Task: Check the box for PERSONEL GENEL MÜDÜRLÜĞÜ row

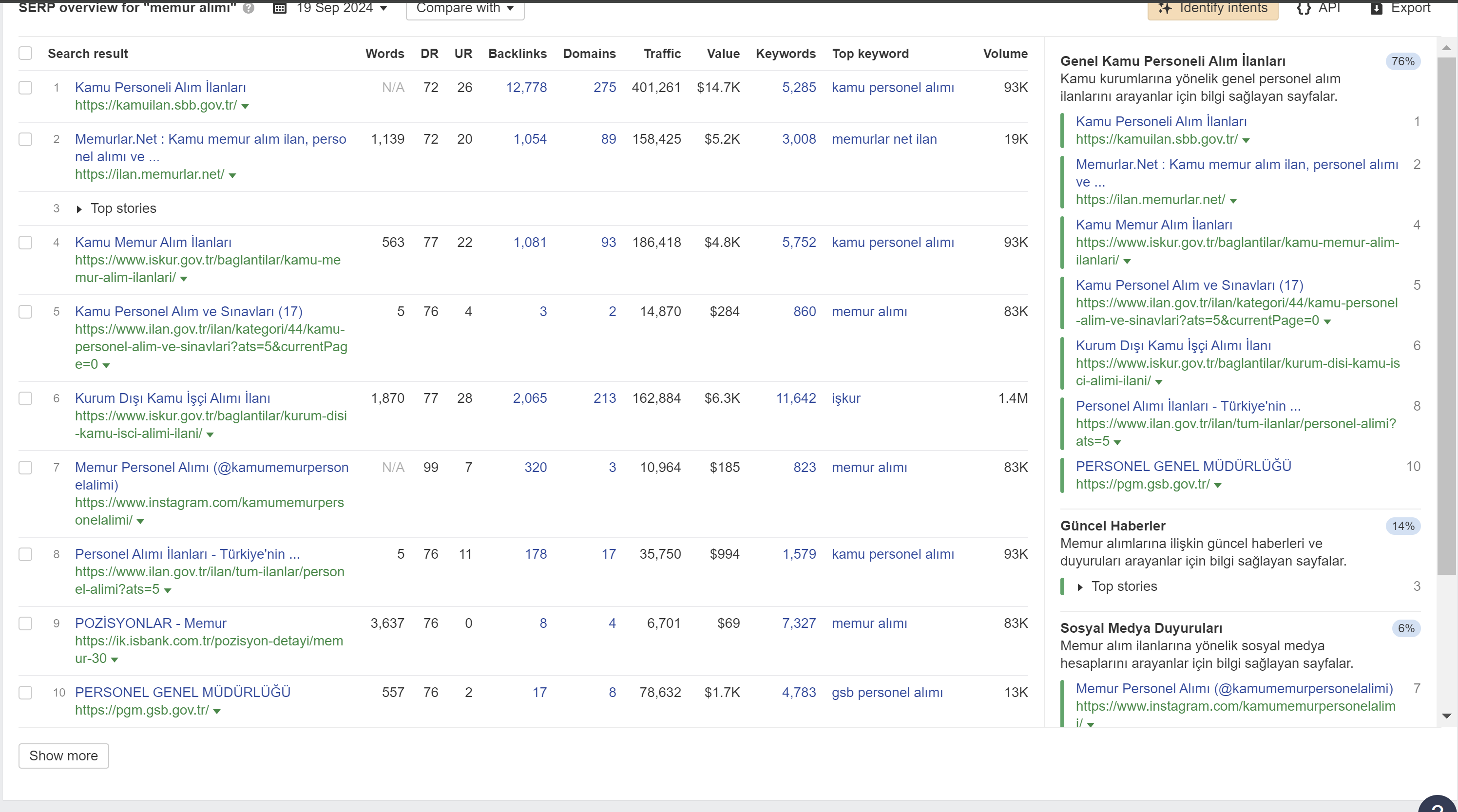Action: coord(25,693)
